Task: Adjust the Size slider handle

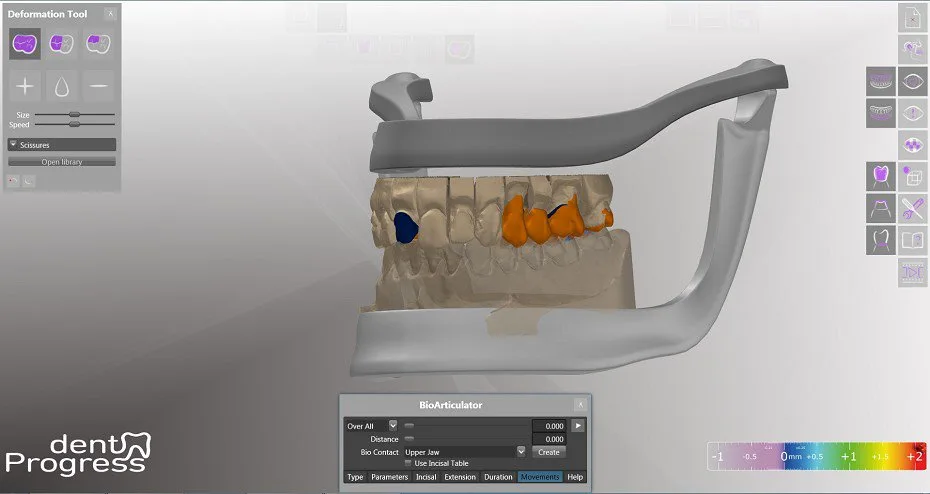Action: coord(74,114)
